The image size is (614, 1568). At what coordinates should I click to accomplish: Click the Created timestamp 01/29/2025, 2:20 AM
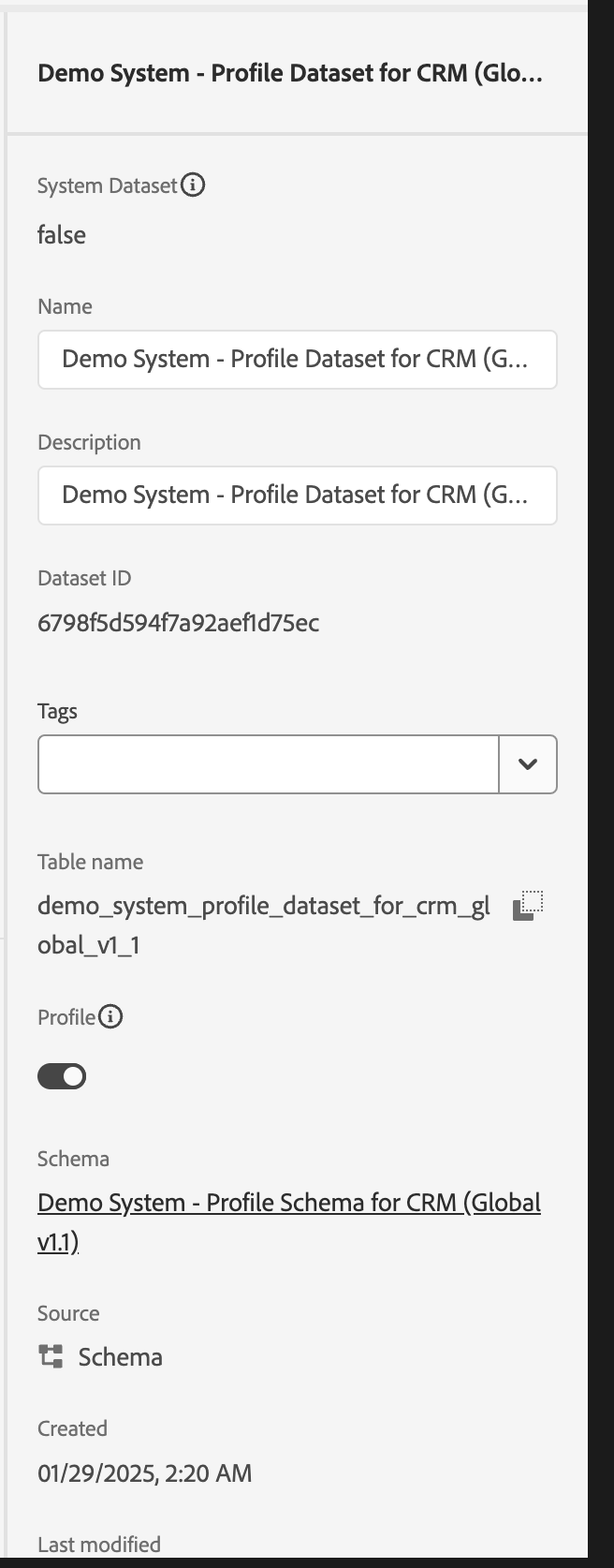pyautogui.click(x=144, y=1473)
